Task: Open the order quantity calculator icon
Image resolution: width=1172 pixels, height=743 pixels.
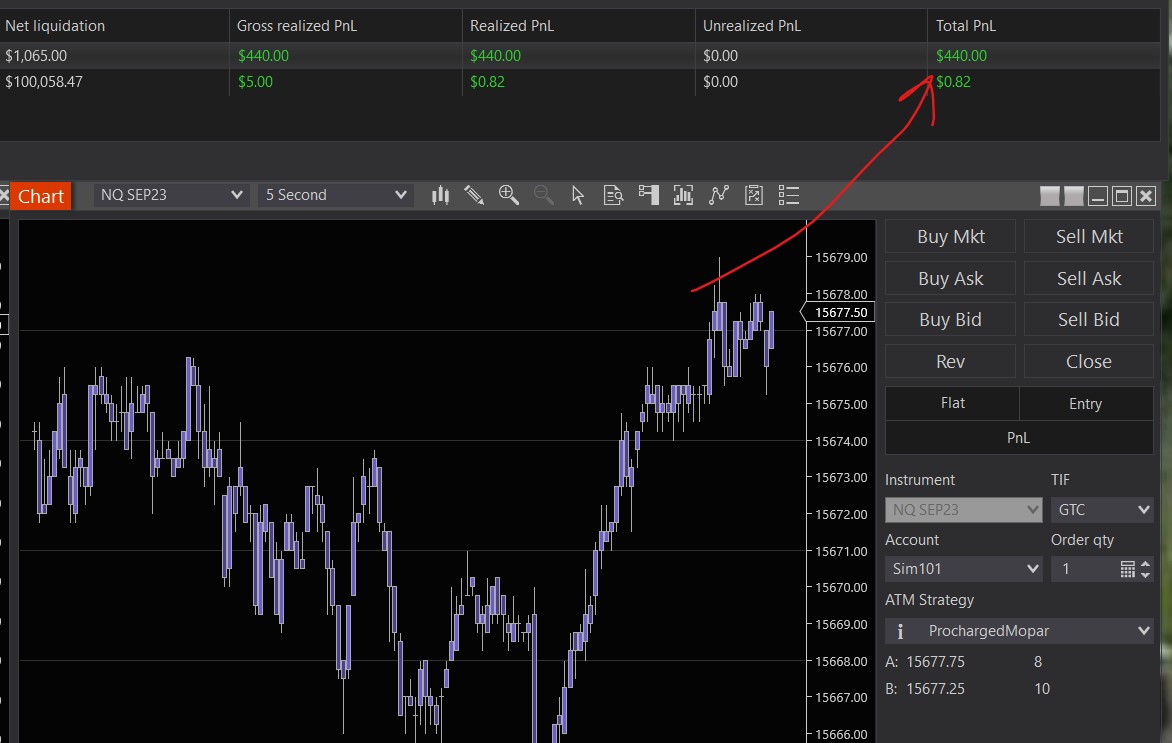Action: pyautogui.click(x=1127, y=569)
